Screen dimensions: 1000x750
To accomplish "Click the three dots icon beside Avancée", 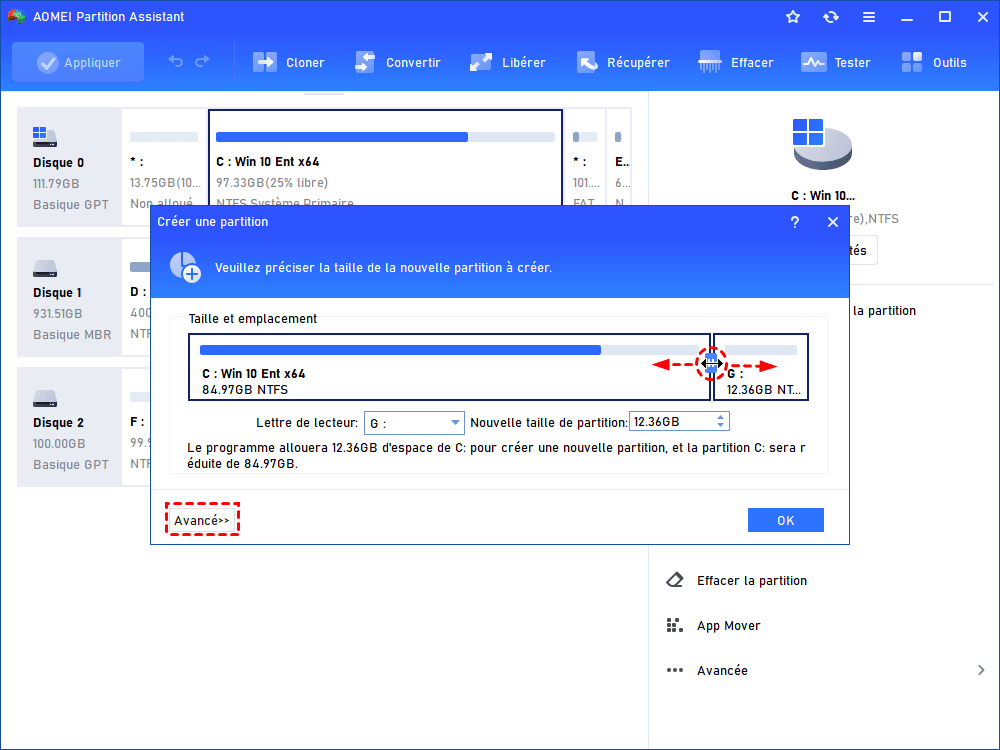I will click(x=674, y=670).
